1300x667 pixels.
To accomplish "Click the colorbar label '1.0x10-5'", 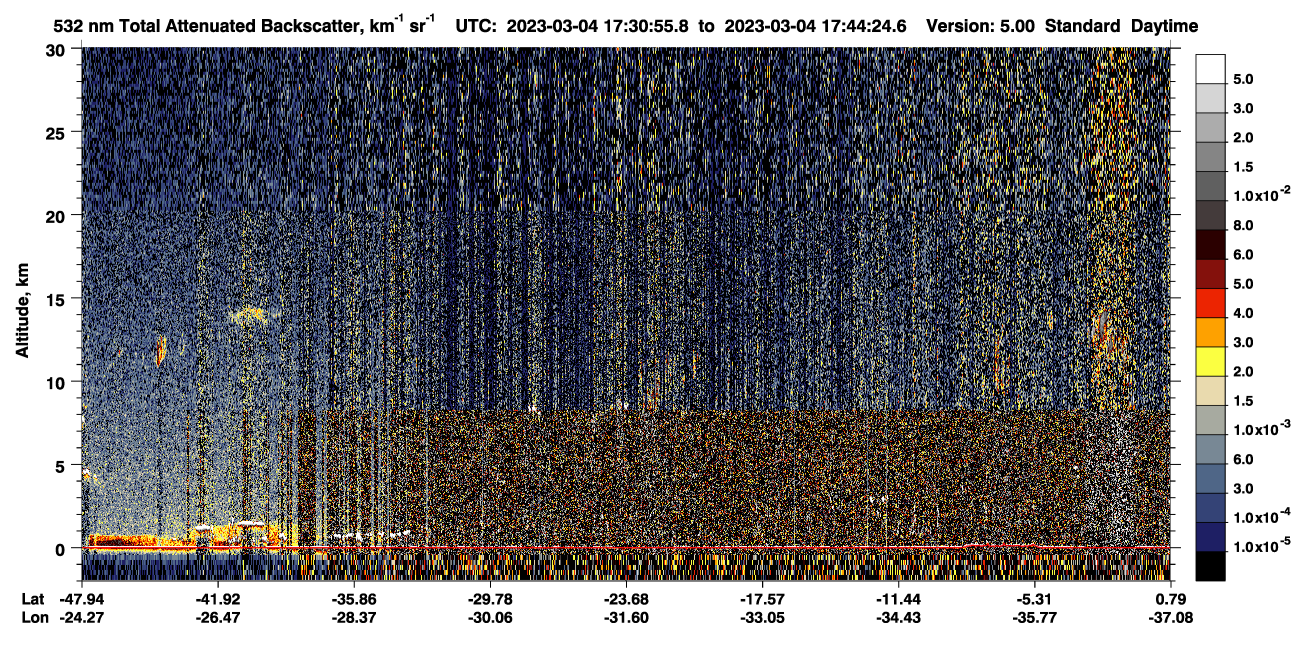I will pyautogui.click(x=1260, y=544).
